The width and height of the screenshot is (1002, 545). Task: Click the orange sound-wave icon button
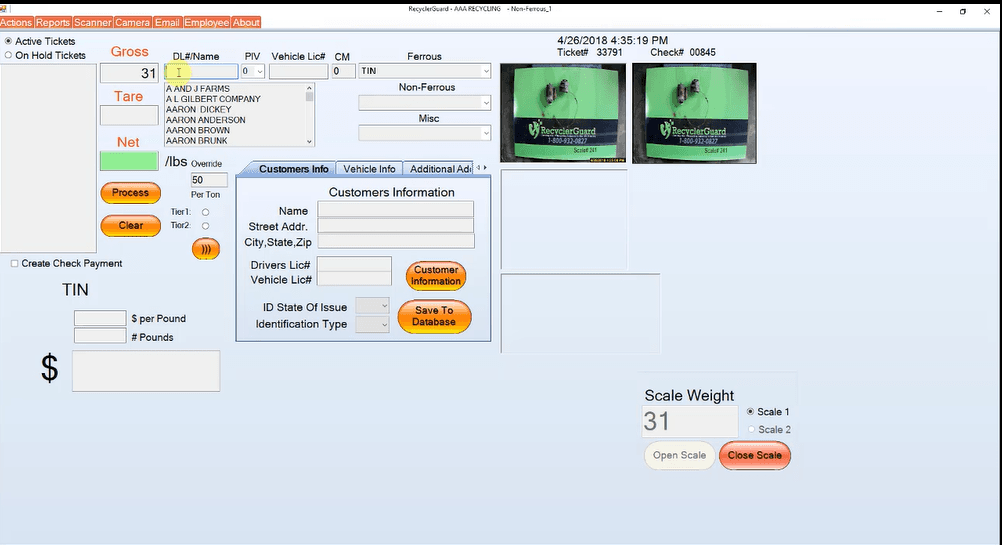pos(206,249)
